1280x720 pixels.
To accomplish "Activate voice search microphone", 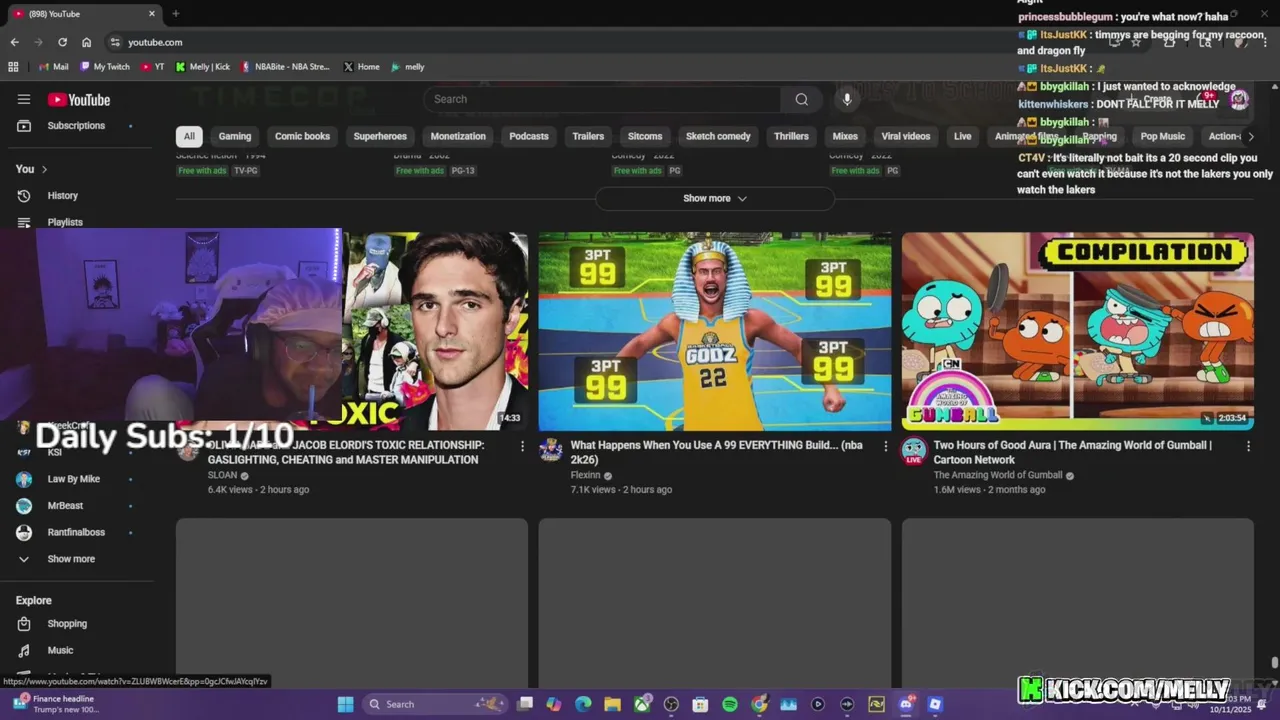I will click(x=847, y=99).
